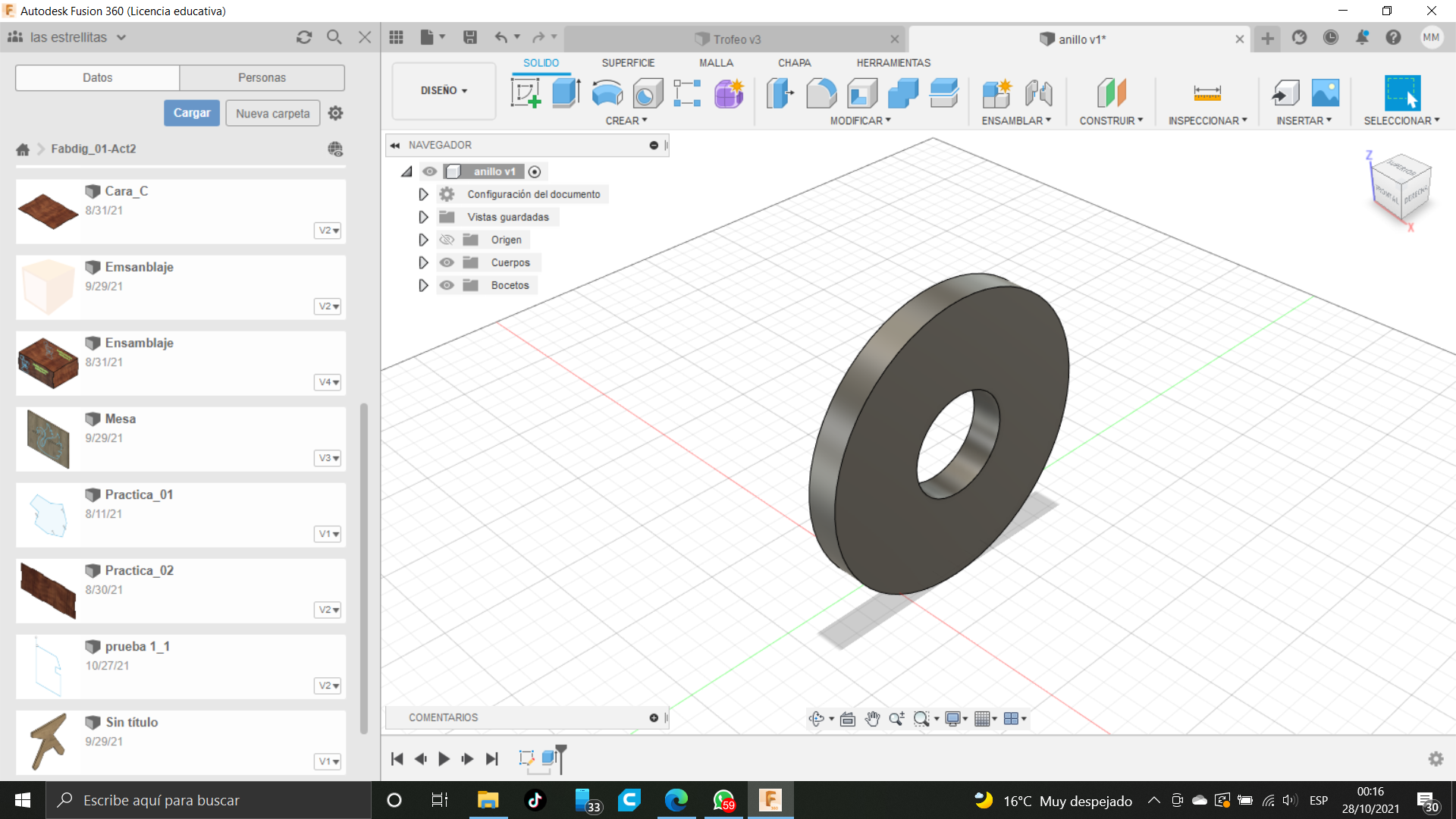Click the Shell tool icon
This screenshot has width=1456, height=819.
click(x=862, y=93)
